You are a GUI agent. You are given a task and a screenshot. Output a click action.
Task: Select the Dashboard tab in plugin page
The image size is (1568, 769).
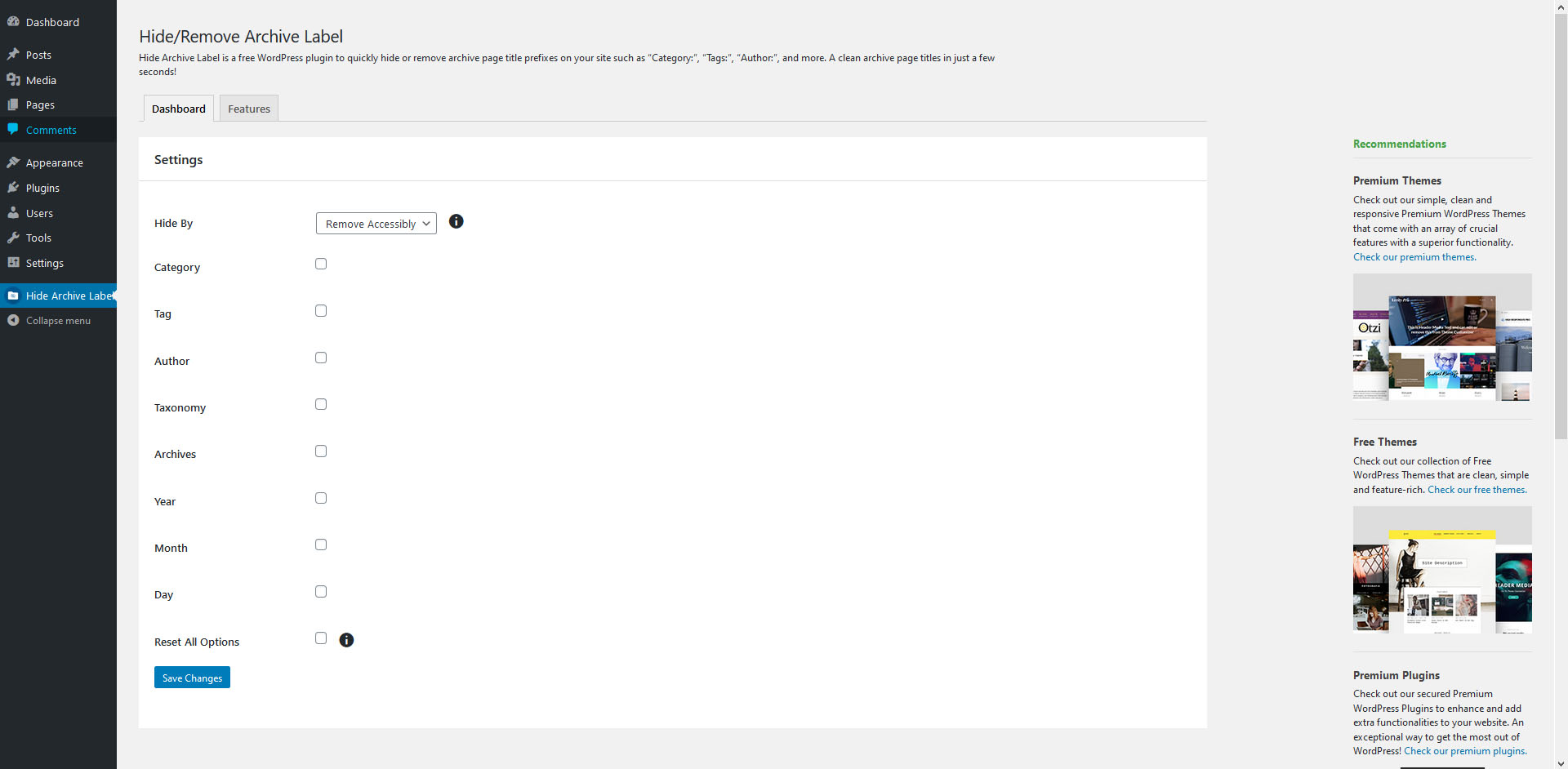[x=179, y=109]
